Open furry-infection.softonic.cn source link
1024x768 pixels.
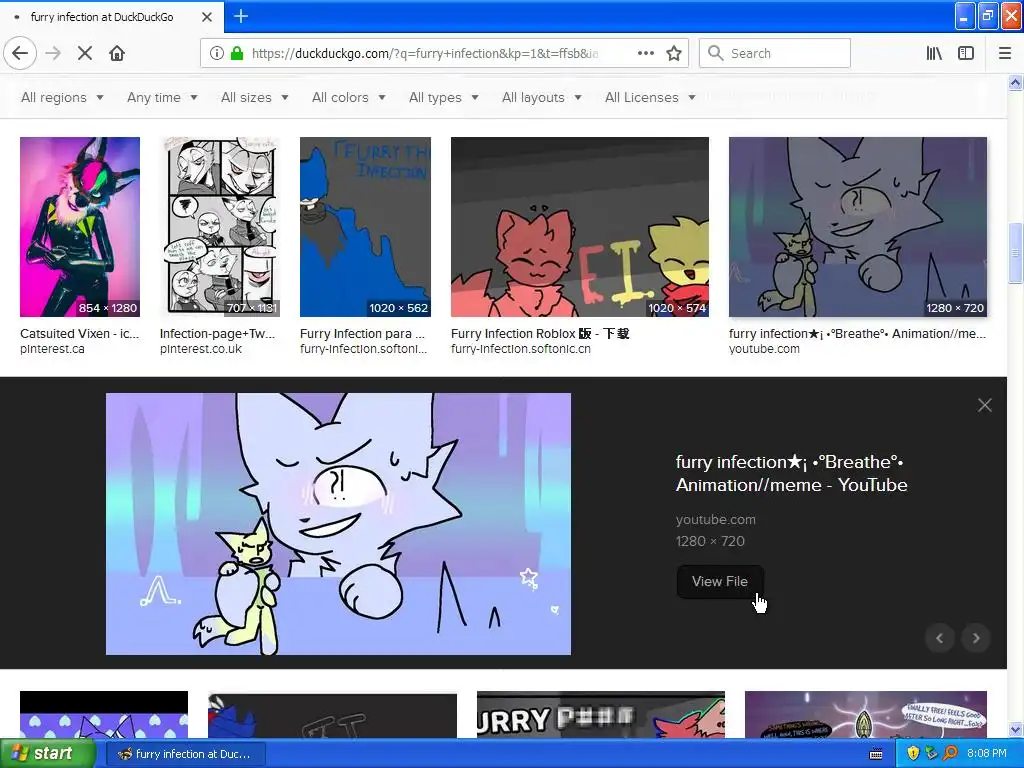(x=520, y=349)
